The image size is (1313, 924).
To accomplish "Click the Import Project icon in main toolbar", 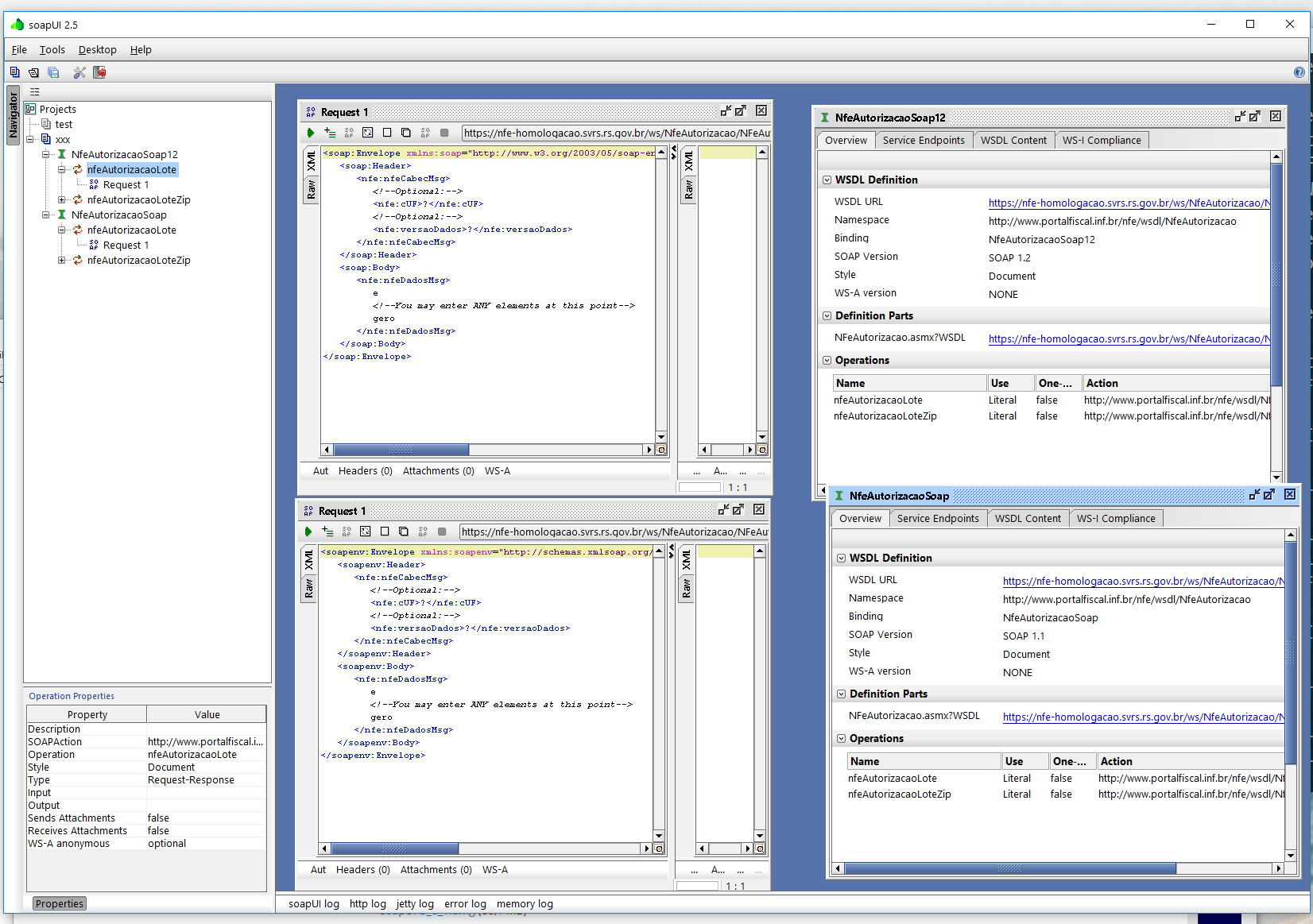I will click(x=33, y=72).
